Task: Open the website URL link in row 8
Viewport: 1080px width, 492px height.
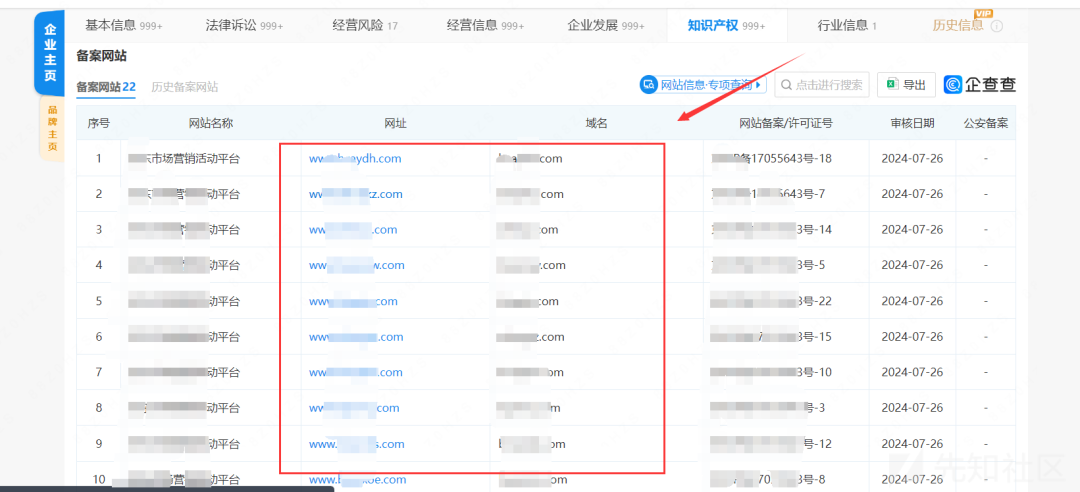Action: (x=354, y=408)
